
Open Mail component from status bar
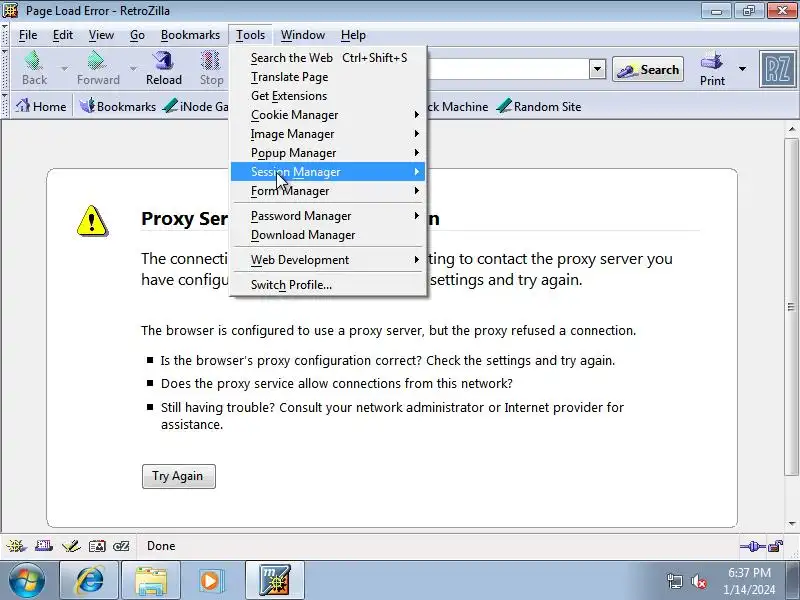pos(43,546)
